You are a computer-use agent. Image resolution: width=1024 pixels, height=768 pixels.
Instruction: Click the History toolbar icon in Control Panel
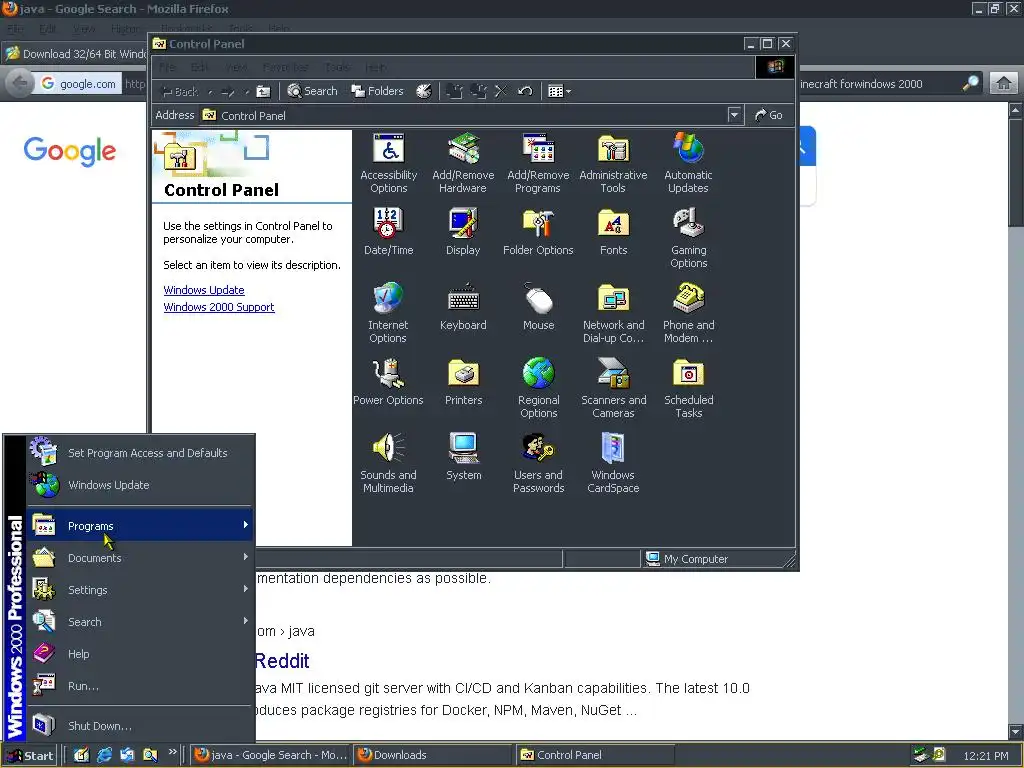click(x=424, y=91)
